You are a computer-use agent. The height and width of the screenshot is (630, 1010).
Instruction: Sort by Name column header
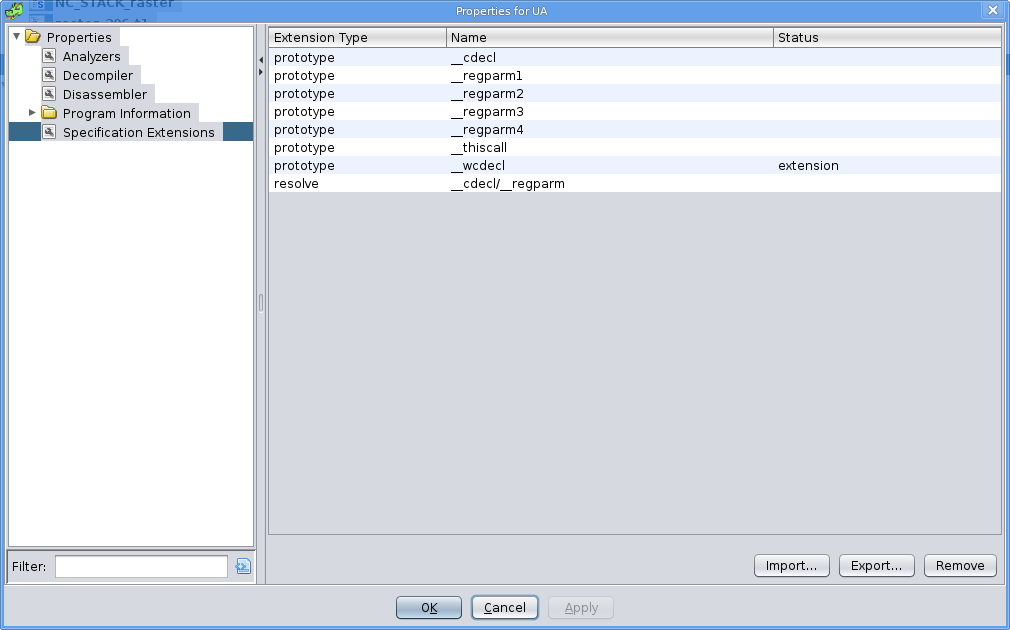[x=610, y=37]
